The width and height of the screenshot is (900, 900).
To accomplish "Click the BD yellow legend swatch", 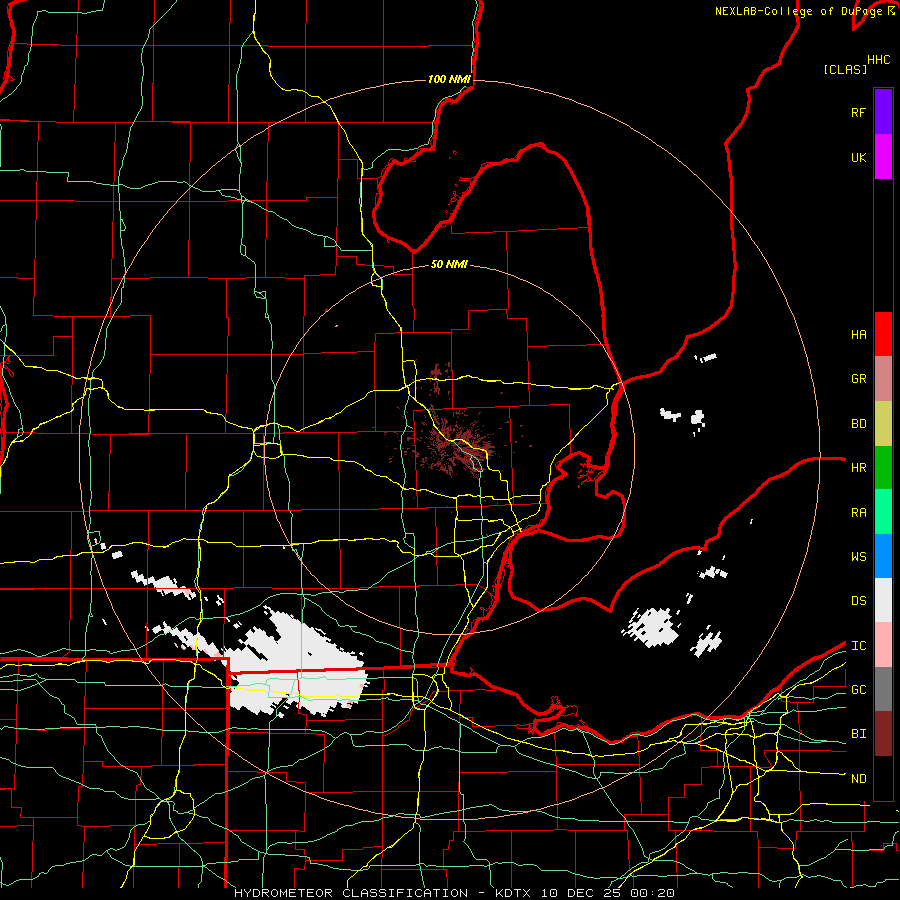I will click(x=883, y=424).
